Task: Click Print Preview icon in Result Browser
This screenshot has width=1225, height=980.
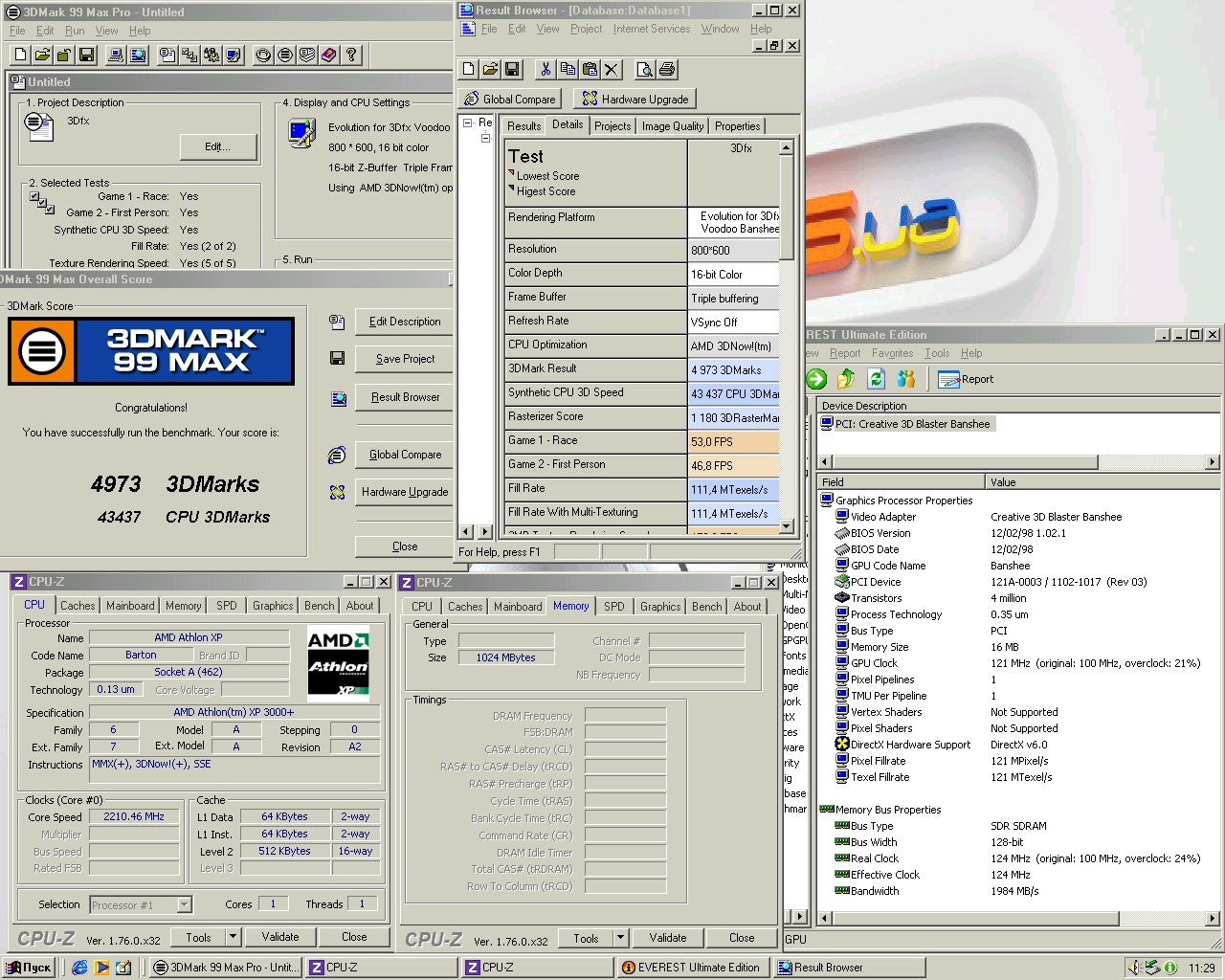Action: [645, 69]
